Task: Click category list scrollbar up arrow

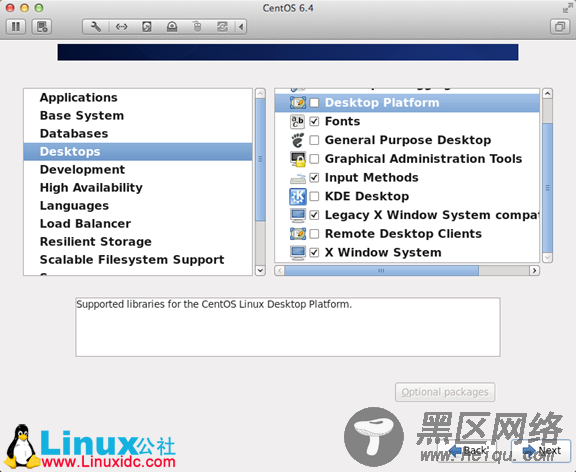Action: [260, 93]
